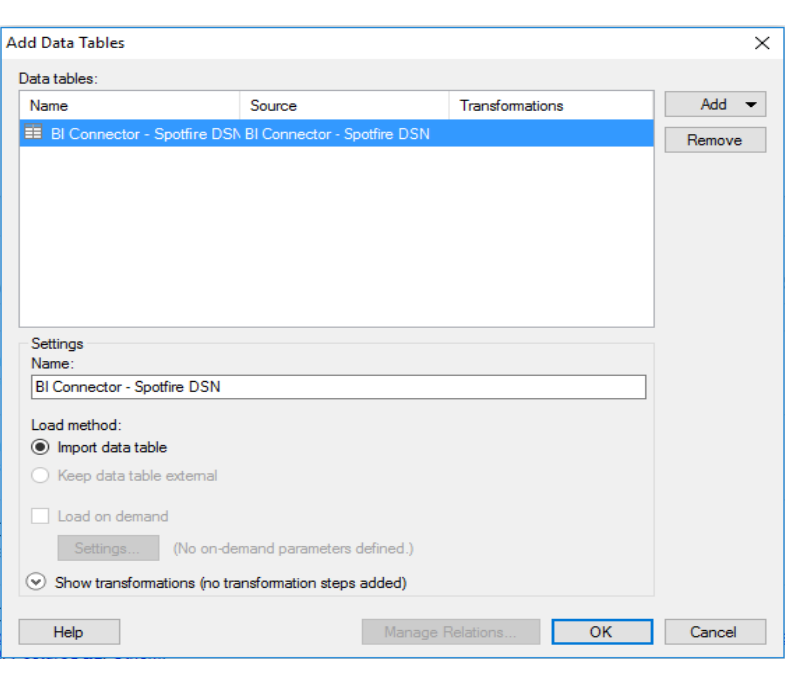Remove the selected data table
The width and height of the screenshot is (785, 684).
715,140
